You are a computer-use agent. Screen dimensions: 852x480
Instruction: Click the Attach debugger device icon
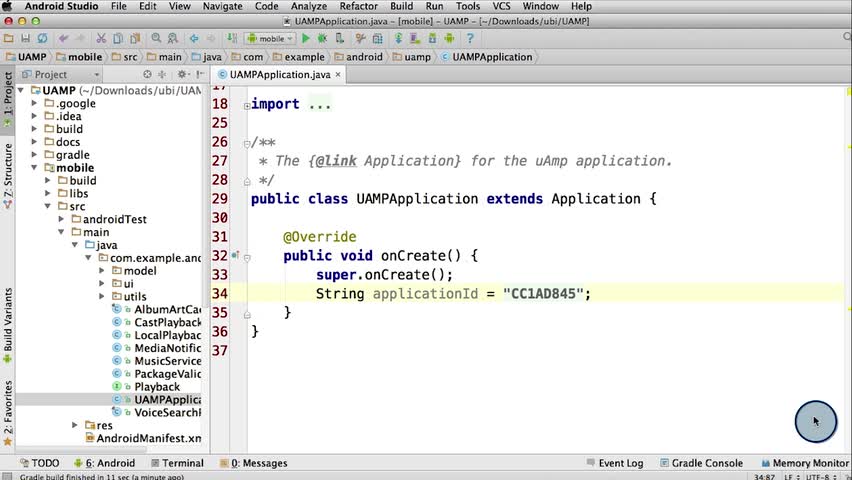[x=340, y=39]
